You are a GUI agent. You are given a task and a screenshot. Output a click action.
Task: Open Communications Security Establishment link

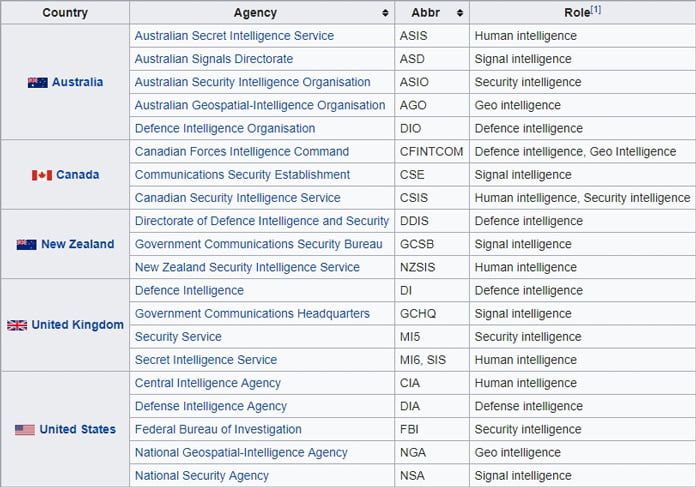(242, 175)
